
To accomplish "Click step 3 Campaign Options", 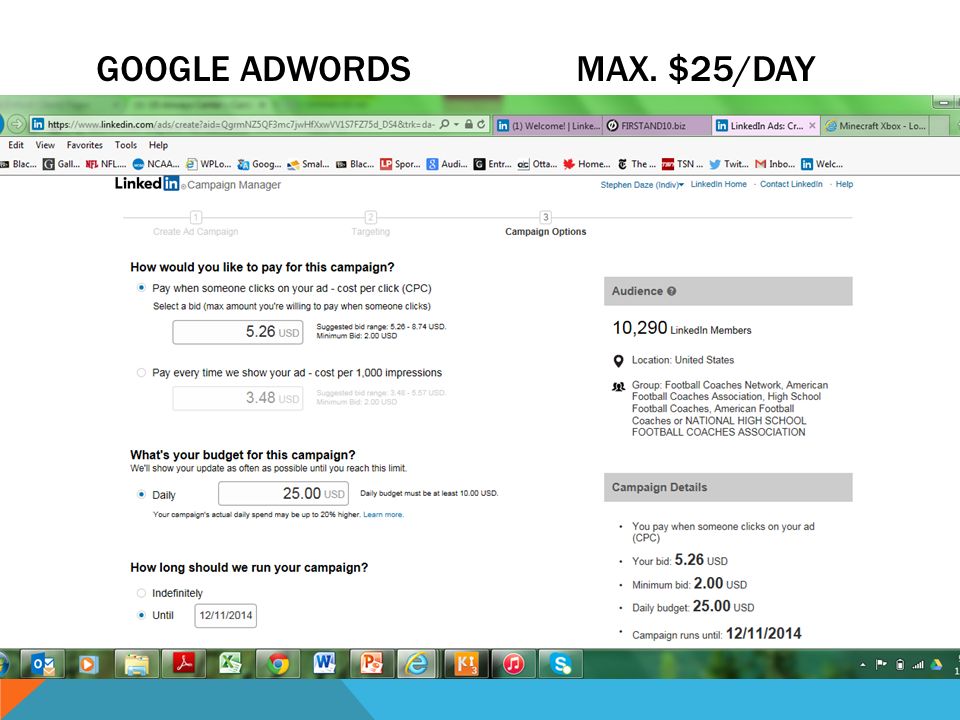I will click(546, 224).
